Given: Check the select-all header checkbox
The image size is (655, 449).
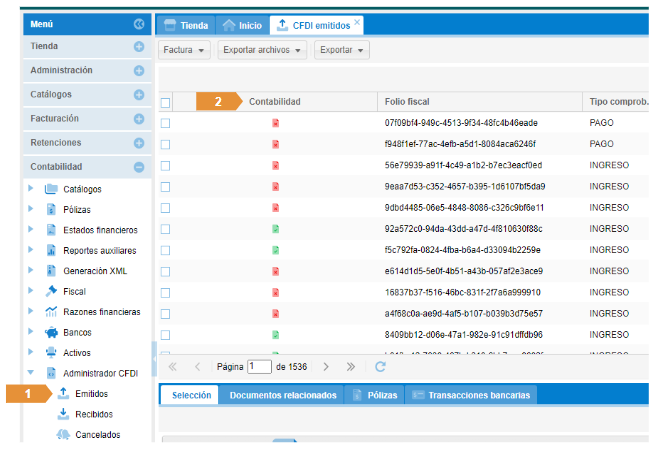Looking at the screenshot, I should click(166, 102).
